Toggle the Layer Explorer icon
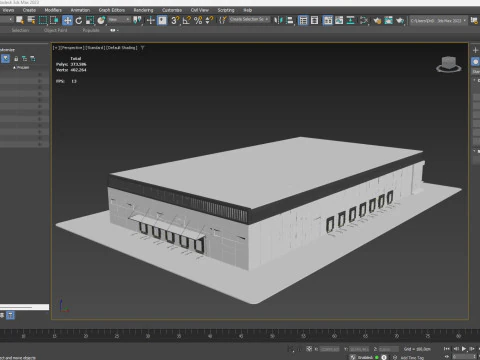Viewport: 480px width, 360px height. coord(314,20)
